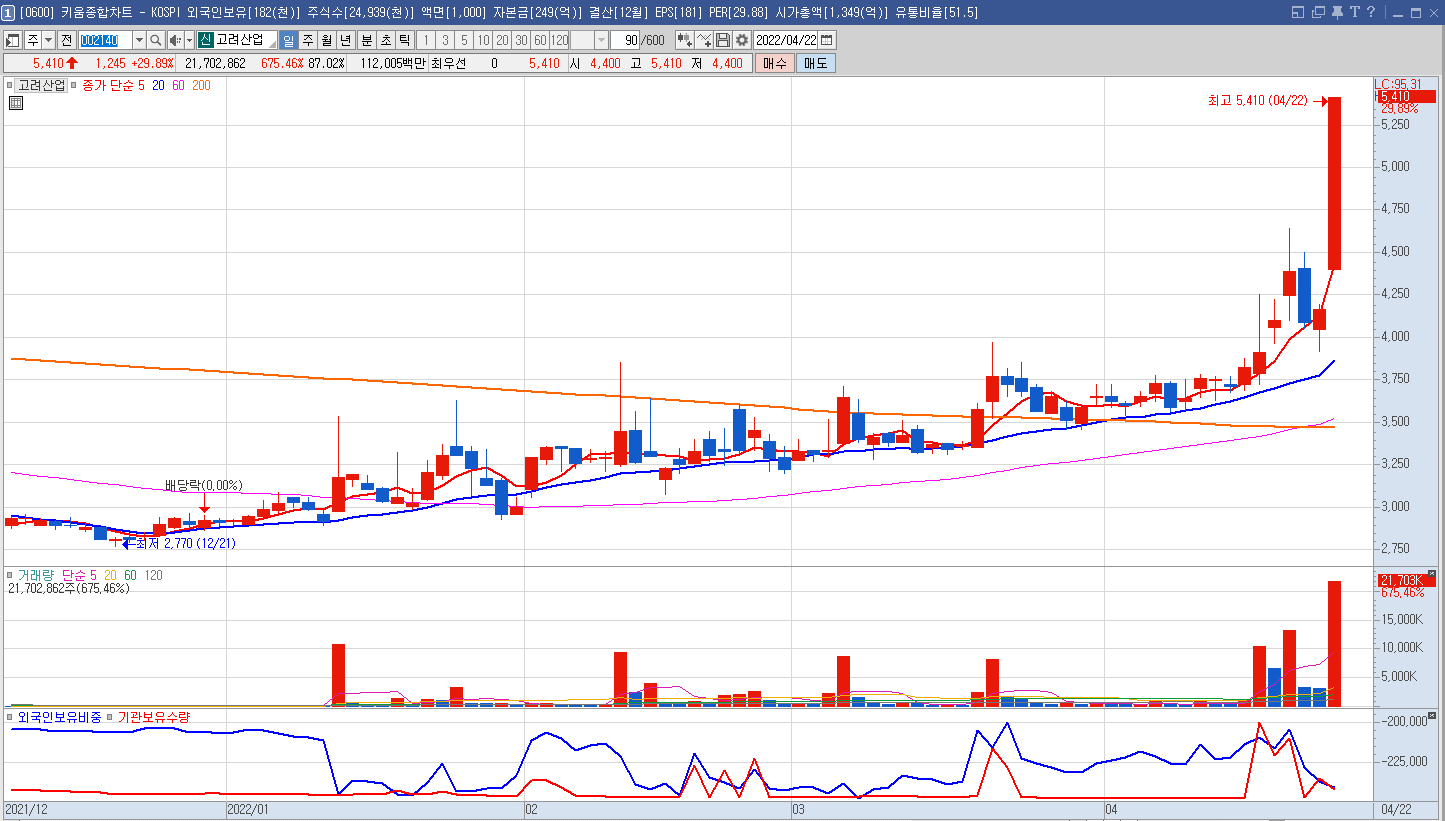Click the stock code input 002140

pyautogui.click(x=105, y=40)
